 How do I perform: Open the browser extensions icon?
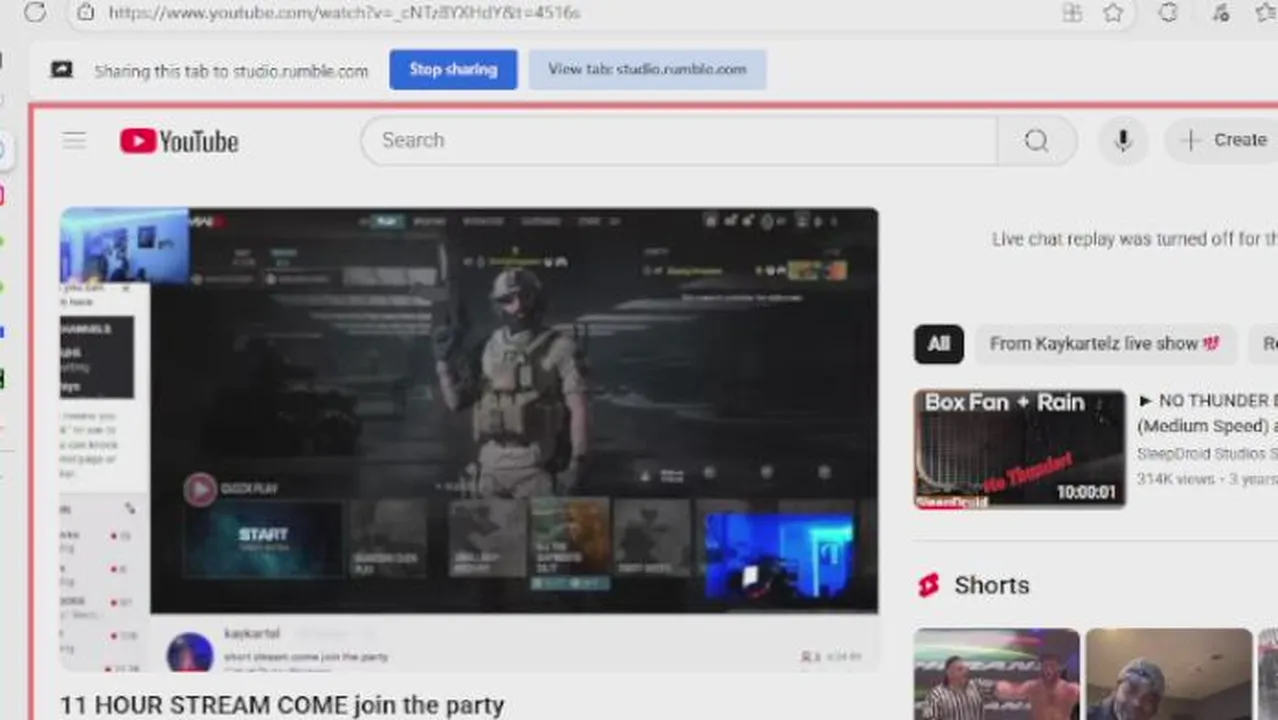click(1167, 12)
